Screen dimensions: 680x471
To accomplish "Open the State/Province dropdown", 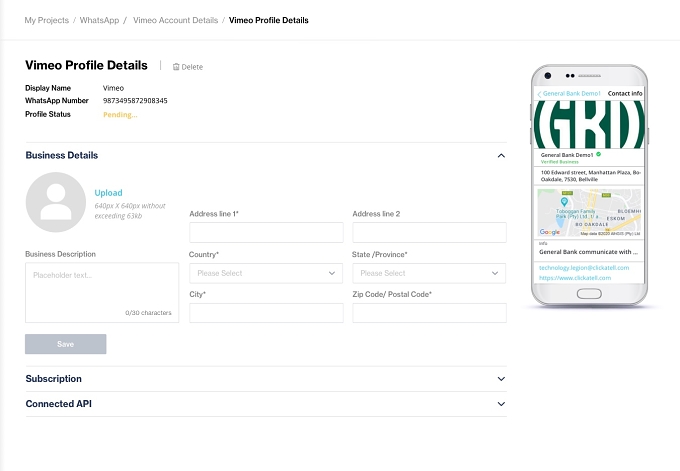I will [429, 273].
